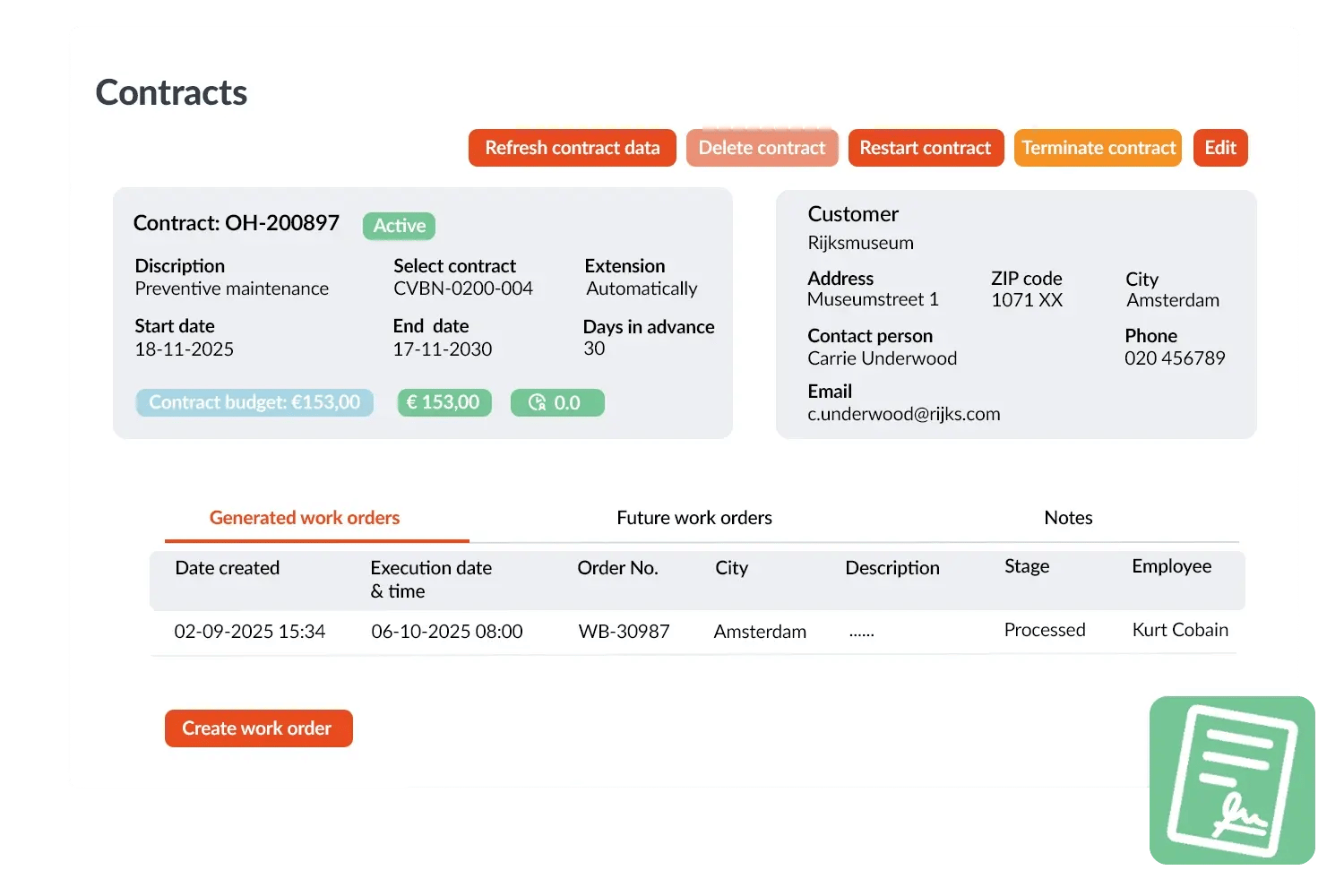Image resolution: width=1344 pixels, height=896 pixels.
Task: Click Create work order button
Action: 258,728
